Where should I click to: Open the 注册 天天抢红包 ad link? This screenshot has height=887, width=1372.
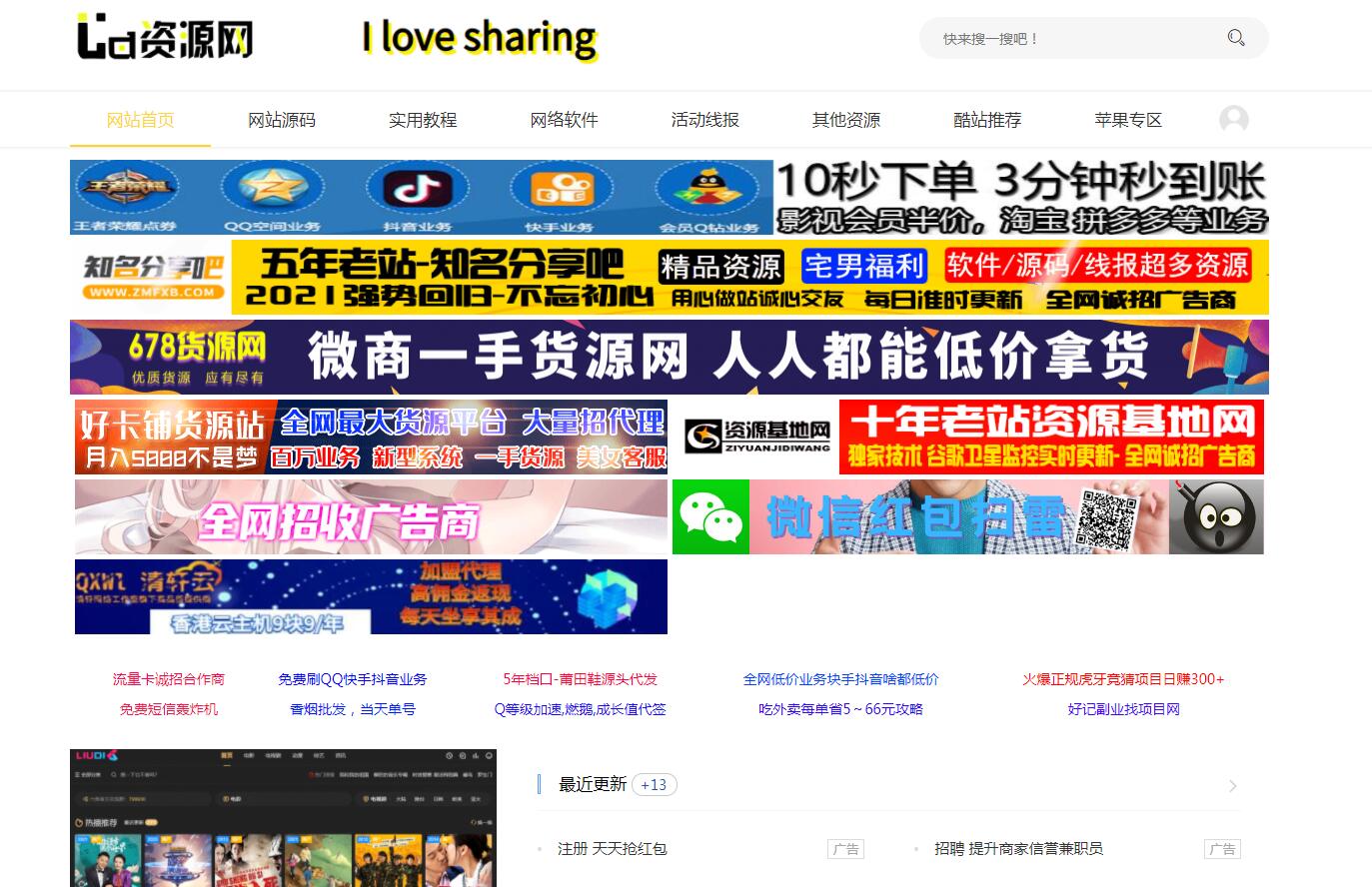613,849
